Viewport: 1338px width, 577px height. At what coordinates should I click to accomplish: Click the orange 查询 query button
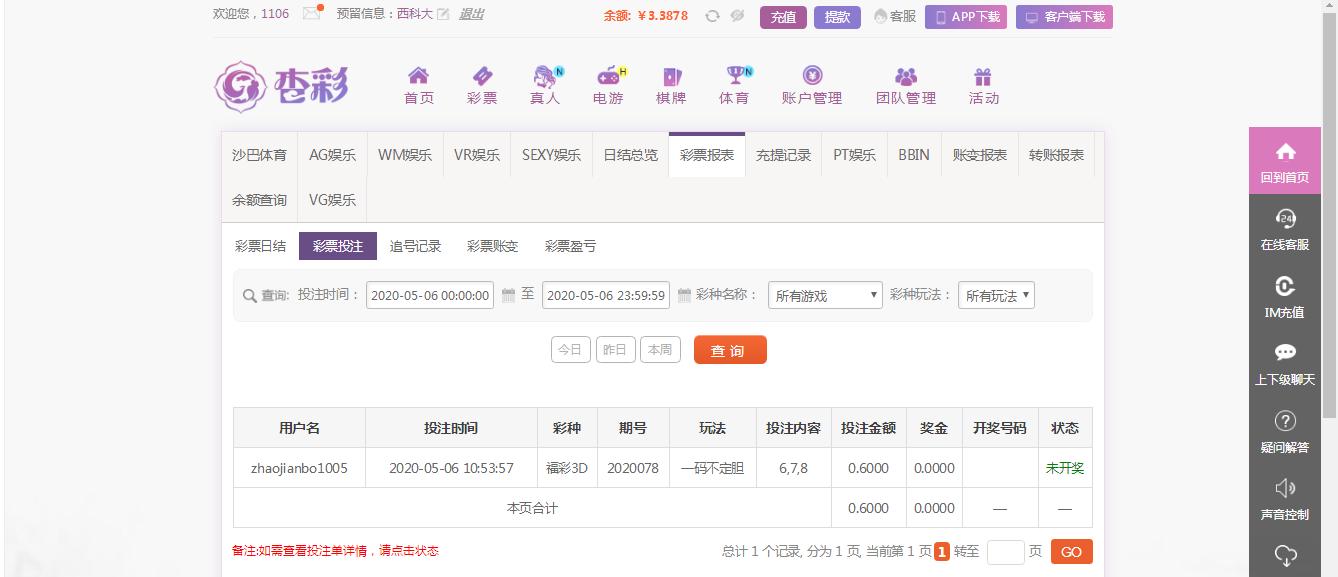[730, 349]
